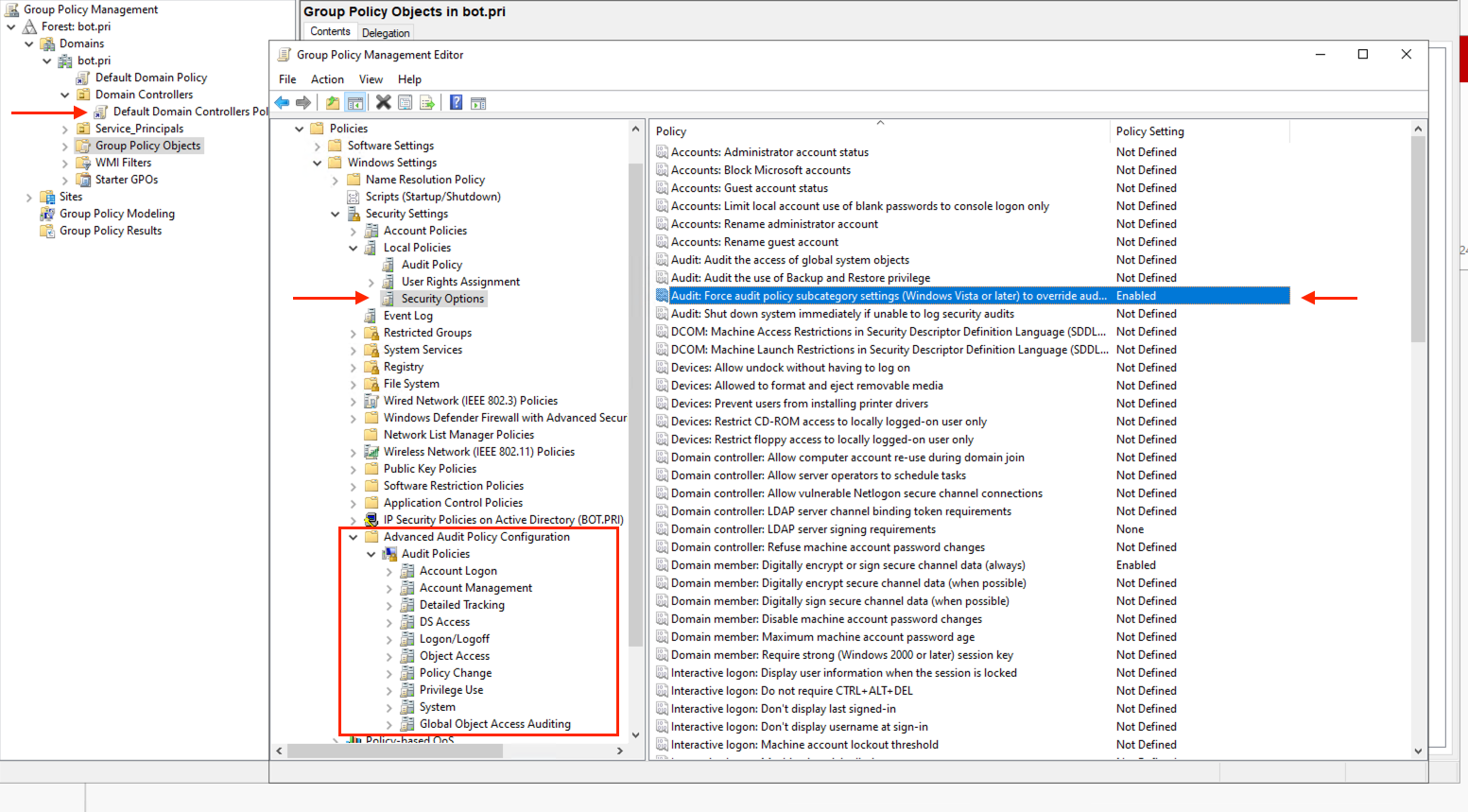1468x812 pixels.
Task: Switch to the Delegation tab
Action: (386, 31)
